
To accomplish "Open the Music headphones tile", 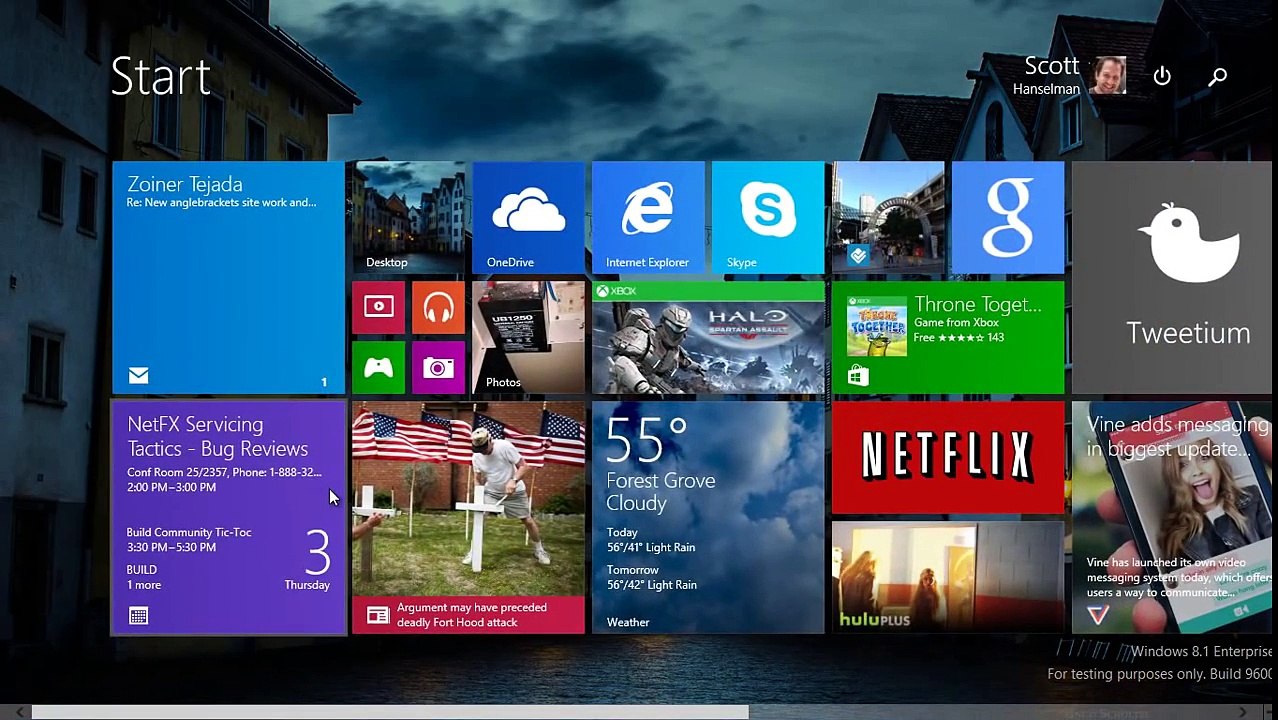I will [x=438, y=308].
